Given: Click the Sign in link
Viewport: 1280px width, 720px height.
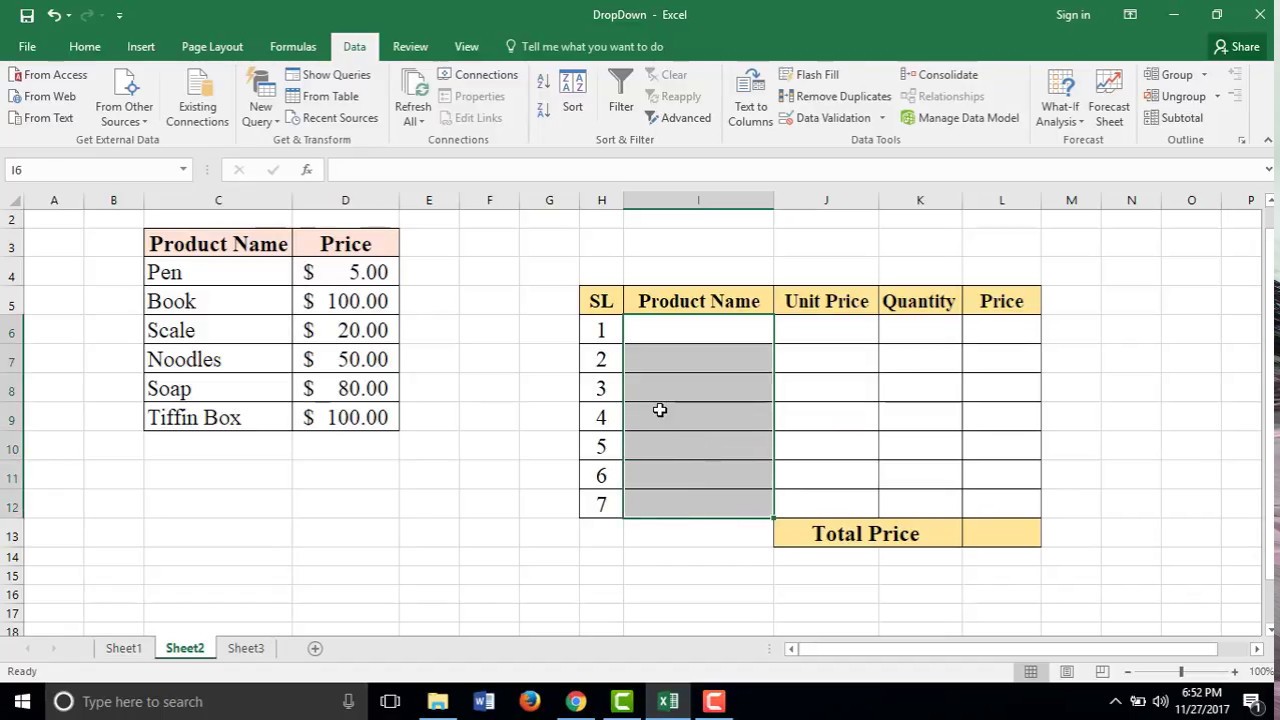Looking at the screenshot, I should (x=1073, y=15).
